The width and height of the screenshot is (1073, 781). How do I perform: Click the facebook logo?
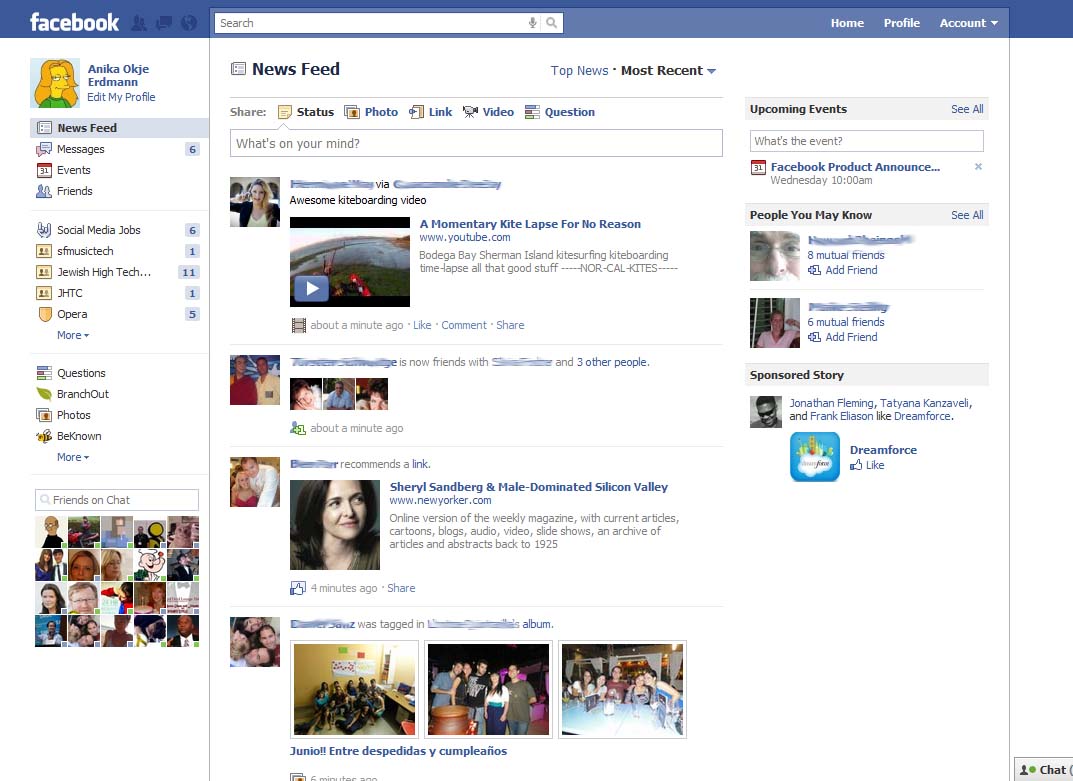pyautogui.click(x=75, y=23)
